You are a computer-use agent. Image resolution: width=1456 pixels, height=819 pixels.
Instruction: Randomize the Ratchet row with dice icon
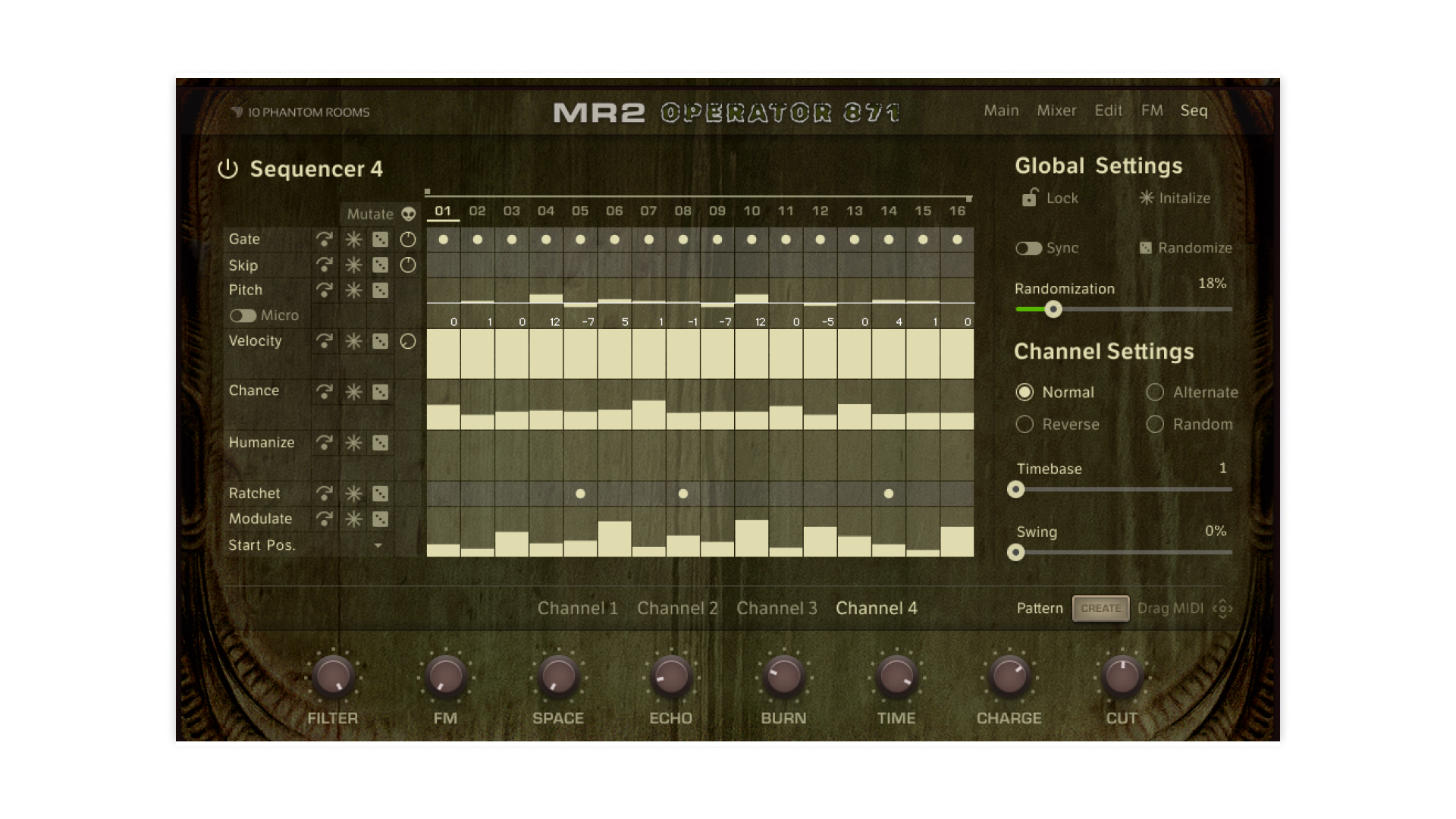pyautogui.click(x=380, y=494)
